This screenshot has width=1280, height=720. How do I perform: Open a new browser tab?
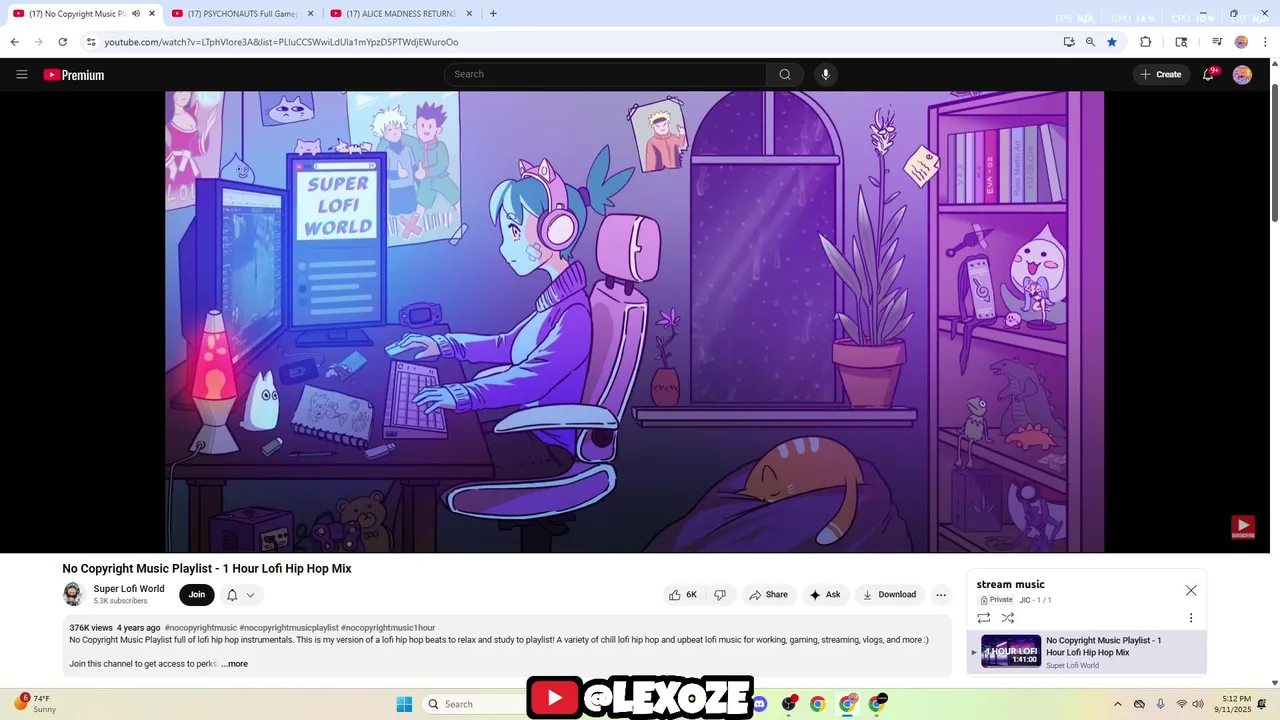click(x=493, y=14)
